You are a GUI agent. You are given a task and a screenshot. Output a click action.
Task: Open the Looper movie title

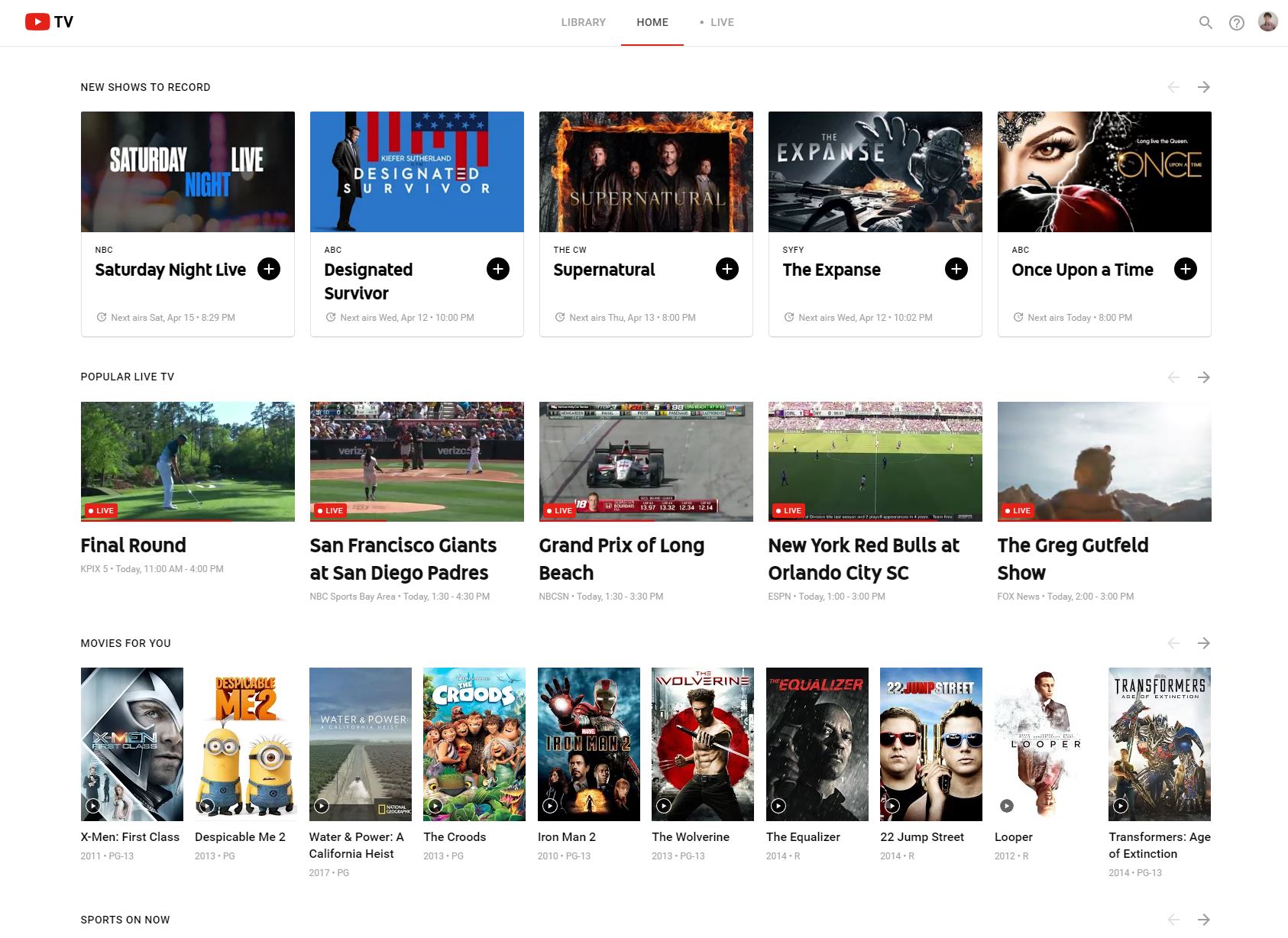[1014, 837]
